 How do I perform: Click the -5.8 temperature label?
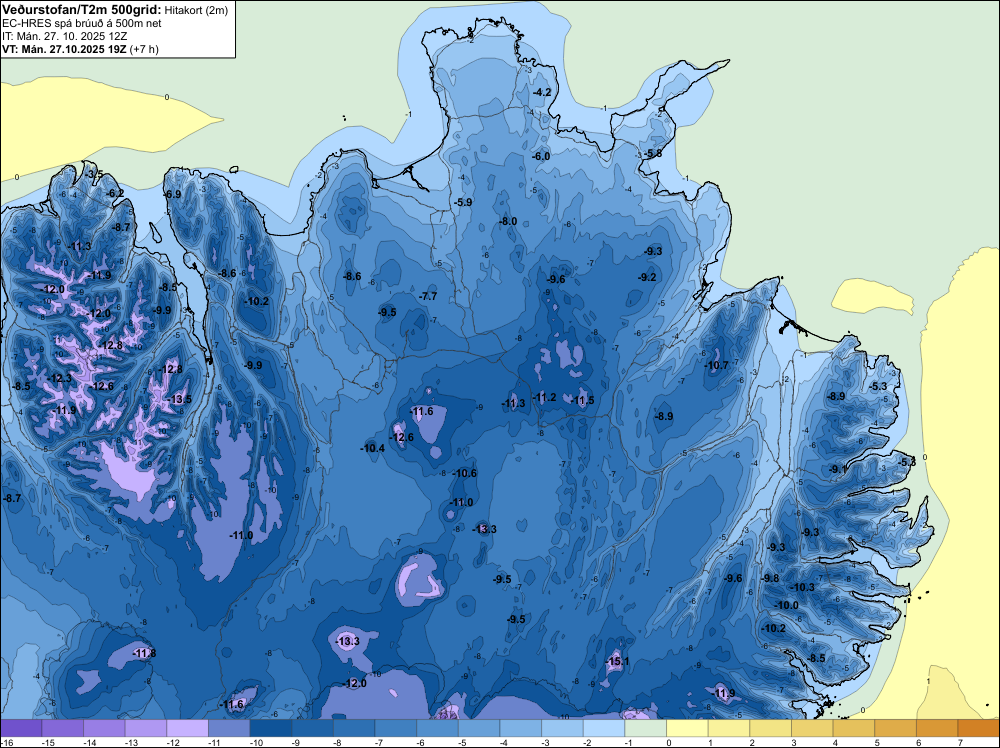click(652, 154)
